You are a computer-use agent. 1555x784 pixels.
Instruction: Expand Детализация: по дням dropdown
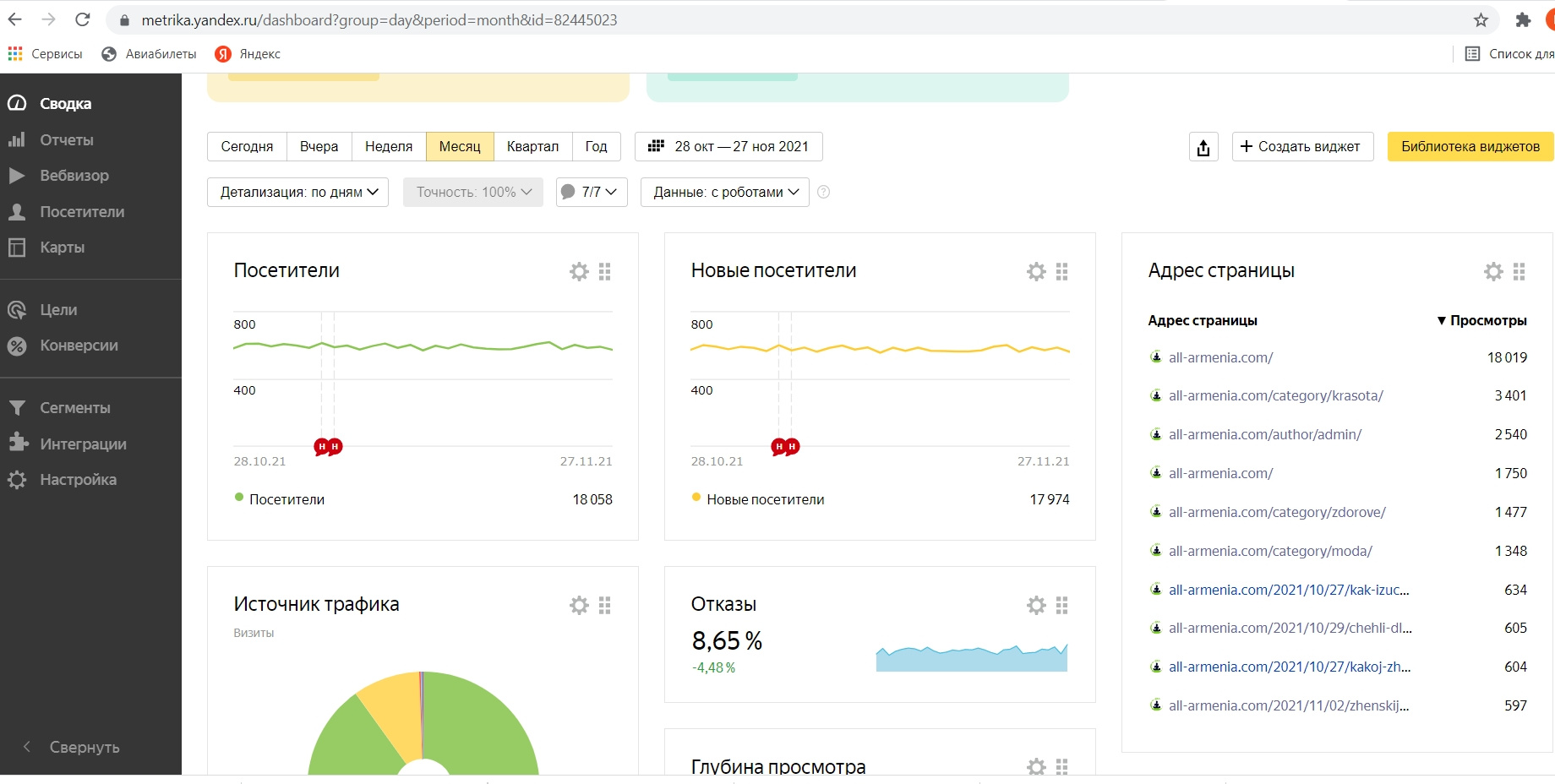[297, 193]
